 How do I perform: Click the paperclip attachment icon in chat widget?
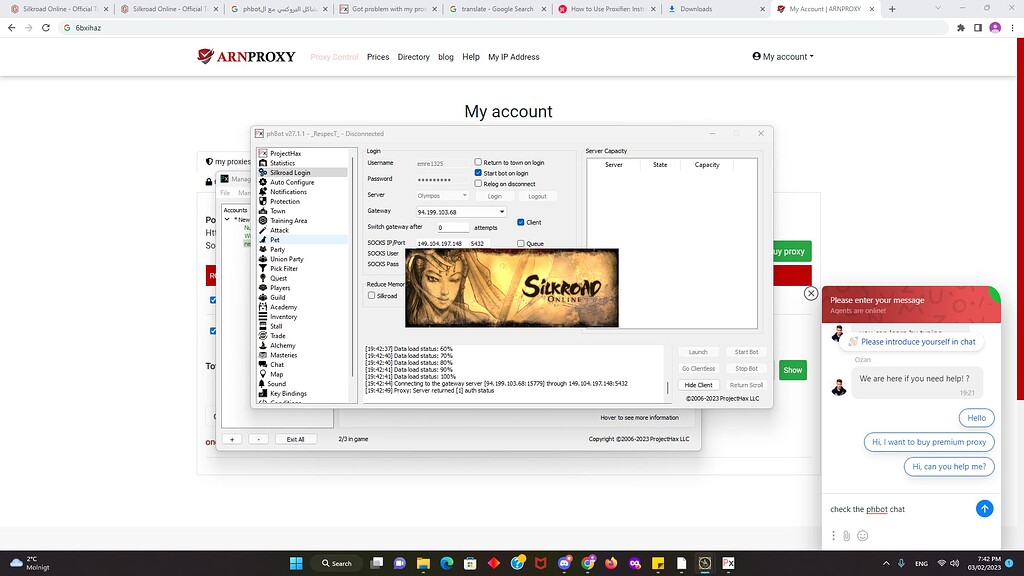click(x=846, y=535)
